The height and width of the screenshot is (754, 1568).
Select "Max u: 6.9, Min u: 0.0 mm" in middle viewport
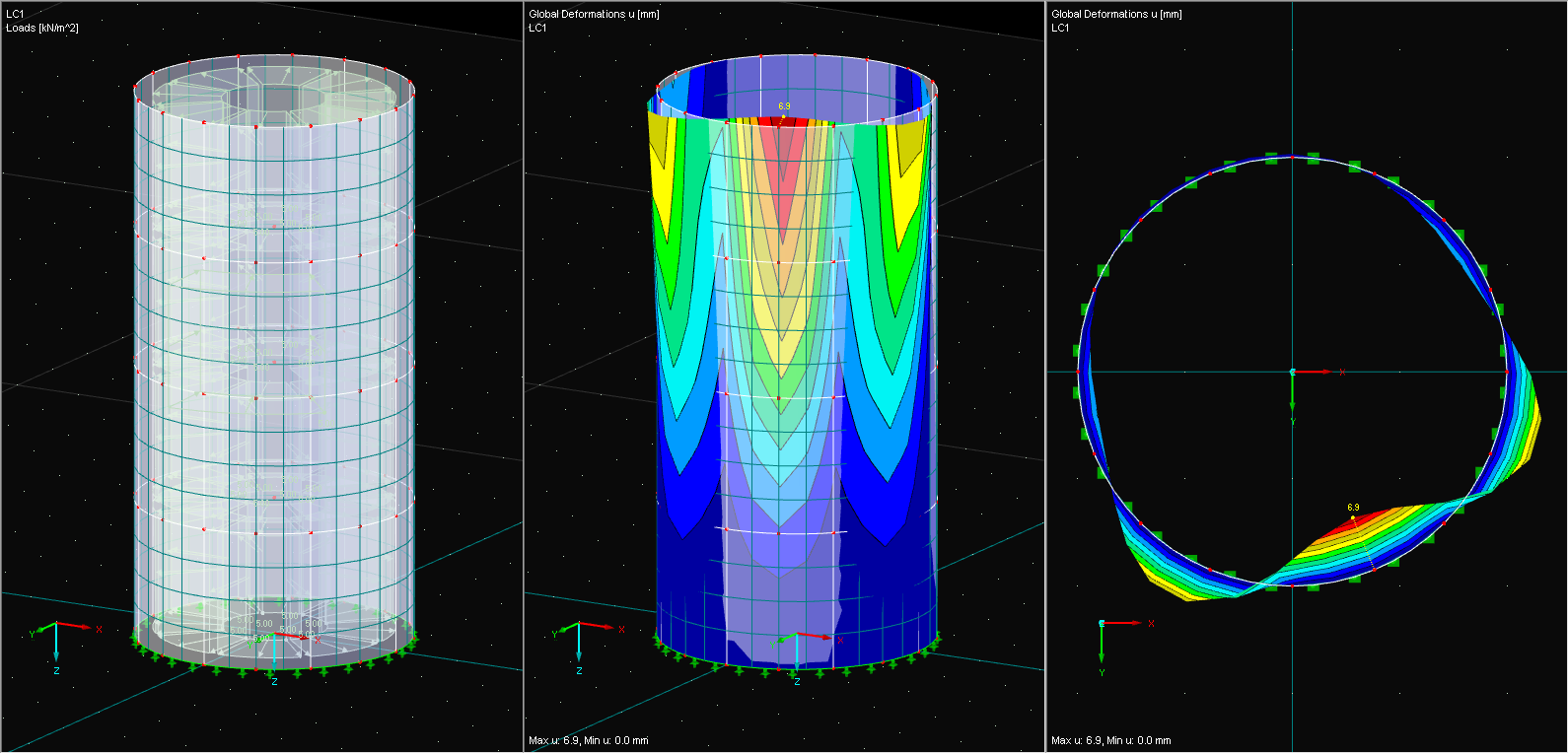click(x=589, y=740)
